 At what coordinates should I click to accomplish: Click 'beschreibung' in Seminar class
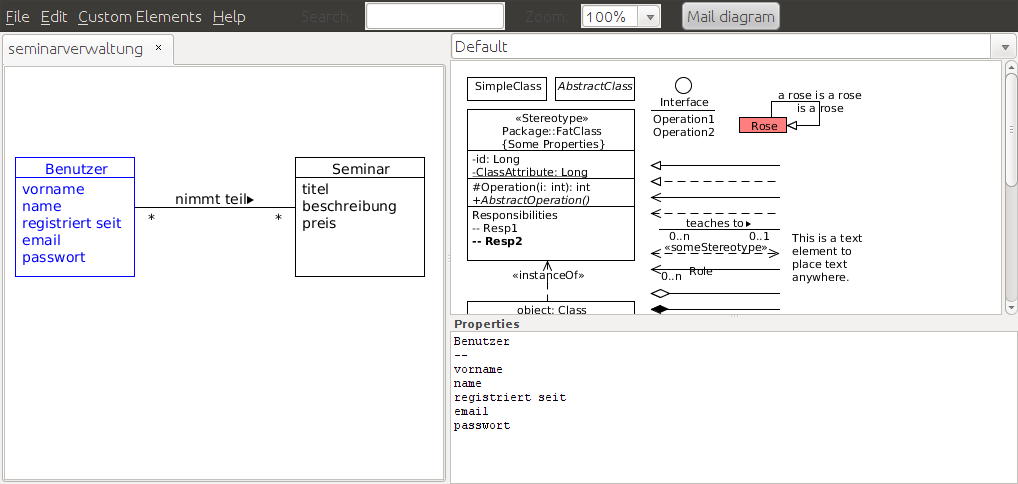pyautogui.click(x=349, y=206)
